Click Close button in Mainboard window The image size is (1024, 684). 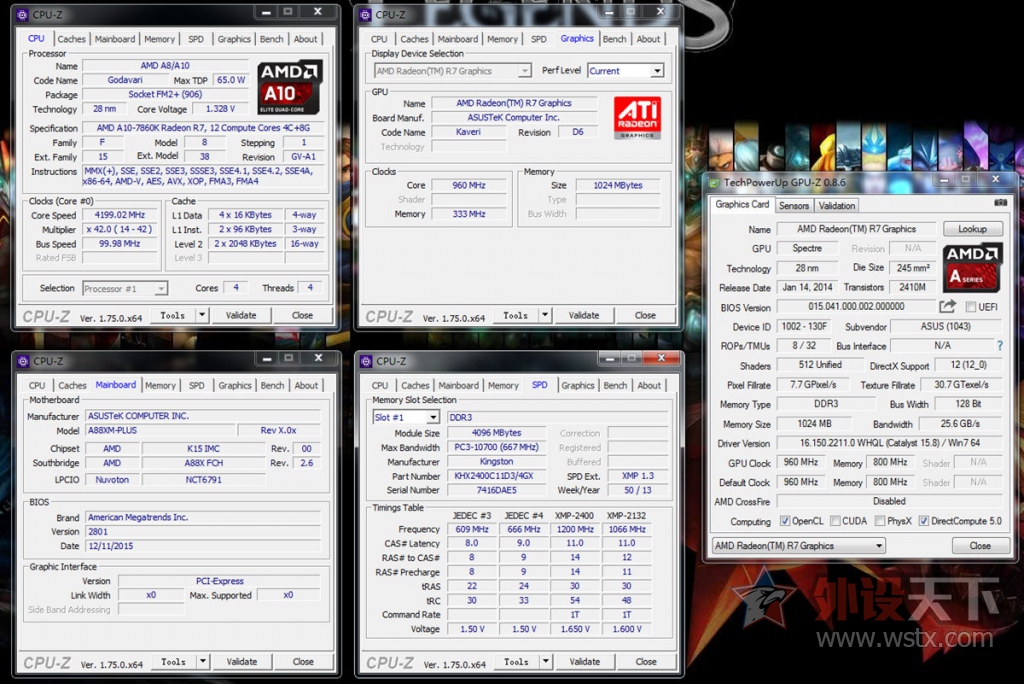(303, 661)
